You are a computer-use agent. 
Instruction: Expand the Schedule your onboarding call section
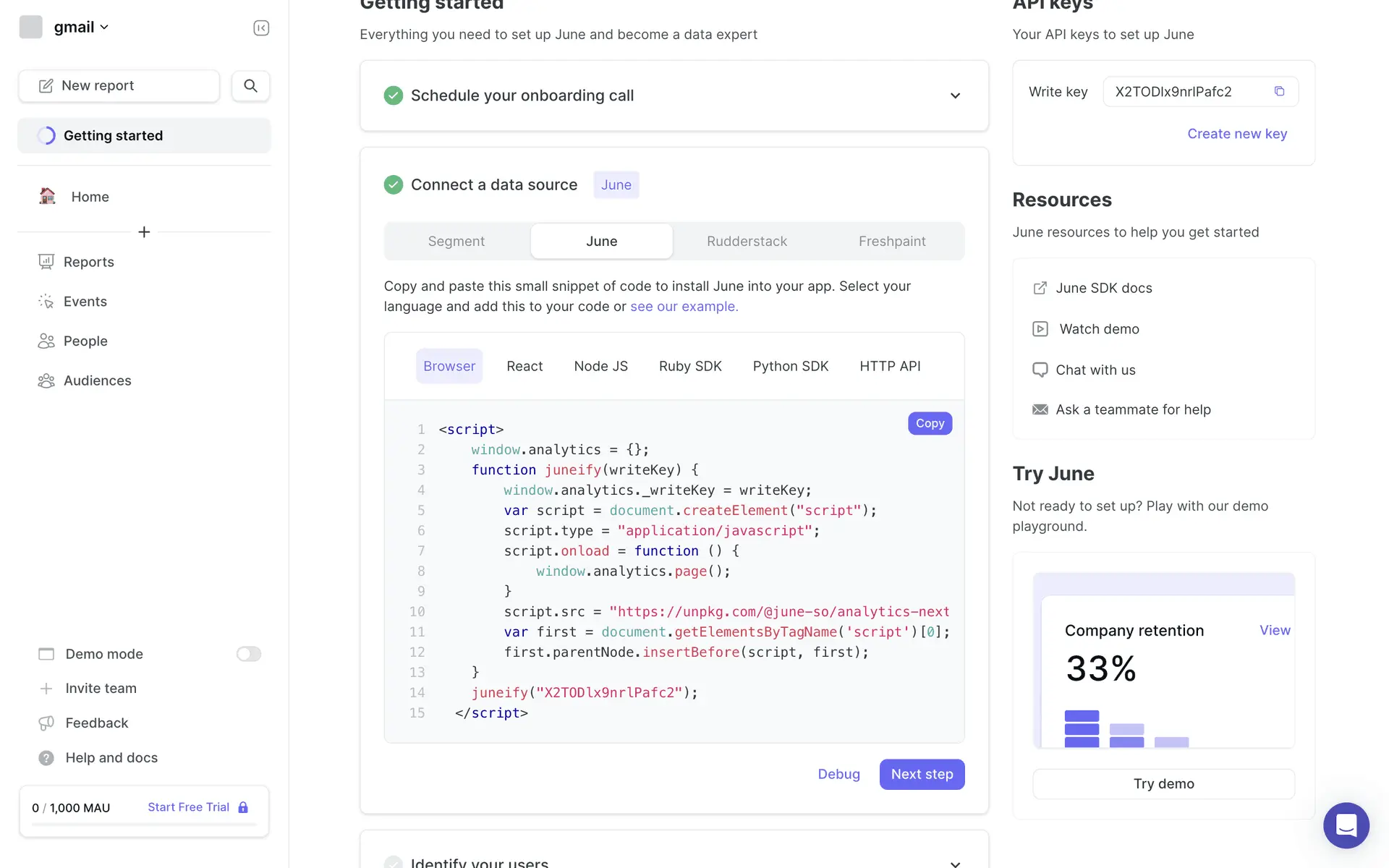(955, 95)
